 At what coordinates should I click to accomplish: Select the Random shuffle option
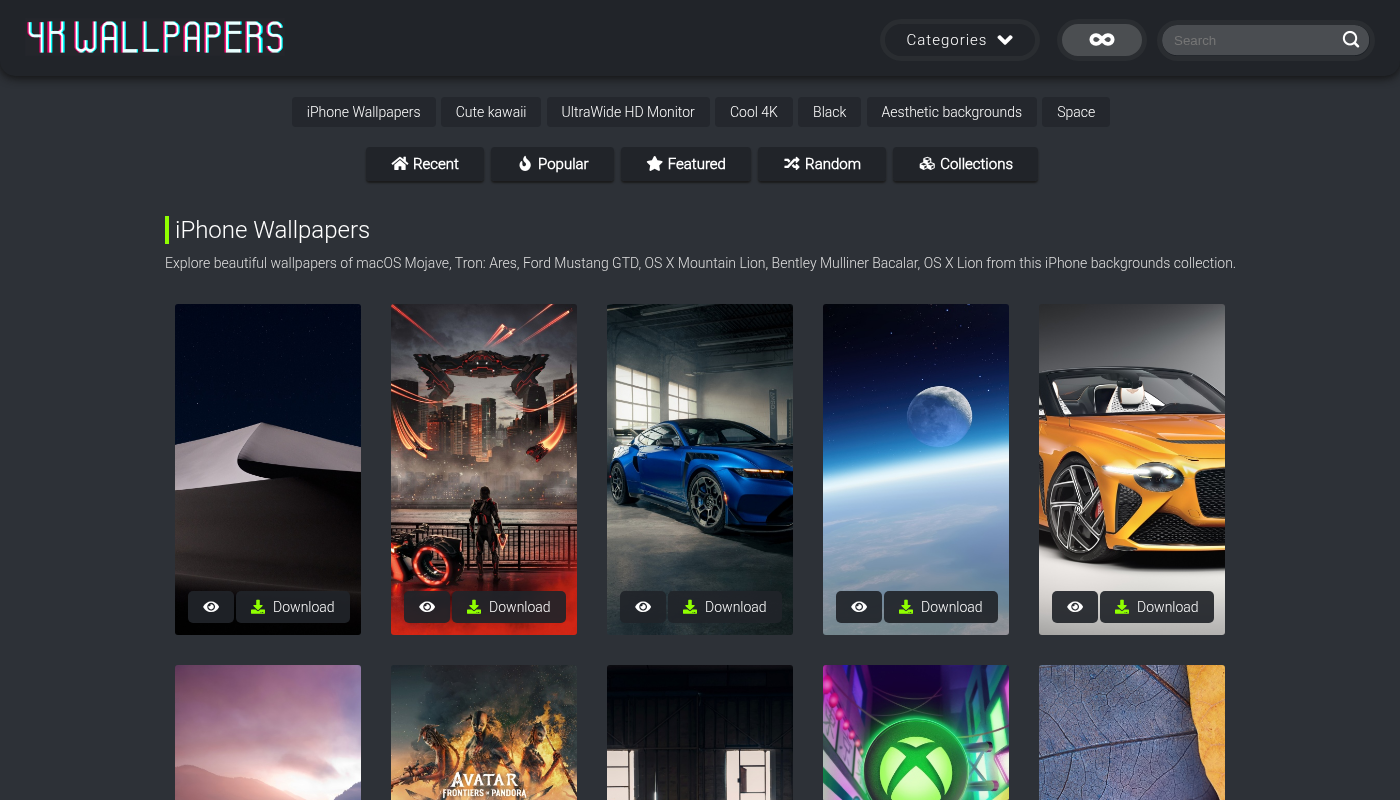point(821,164)
